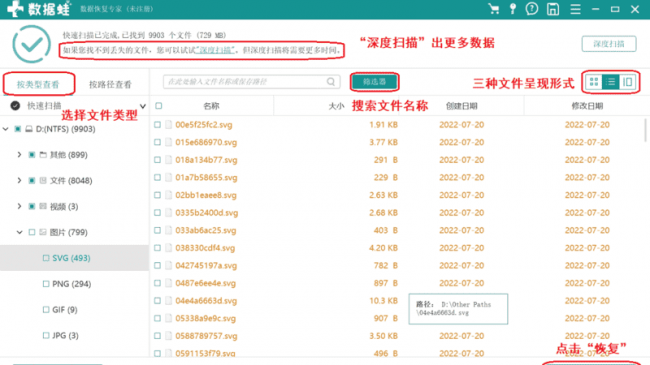The height and width of the screenshot is (365, 650).
Task: Check the box for 018a134b77.svg
Action: [x=157, y=160]
